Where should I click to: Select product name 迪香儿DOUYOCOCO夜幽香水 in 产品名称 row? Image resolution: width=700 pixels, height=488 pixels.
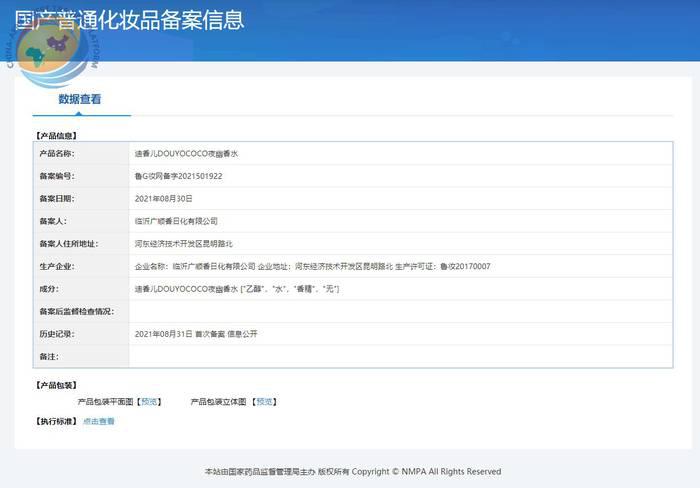(x=187, y=154)
